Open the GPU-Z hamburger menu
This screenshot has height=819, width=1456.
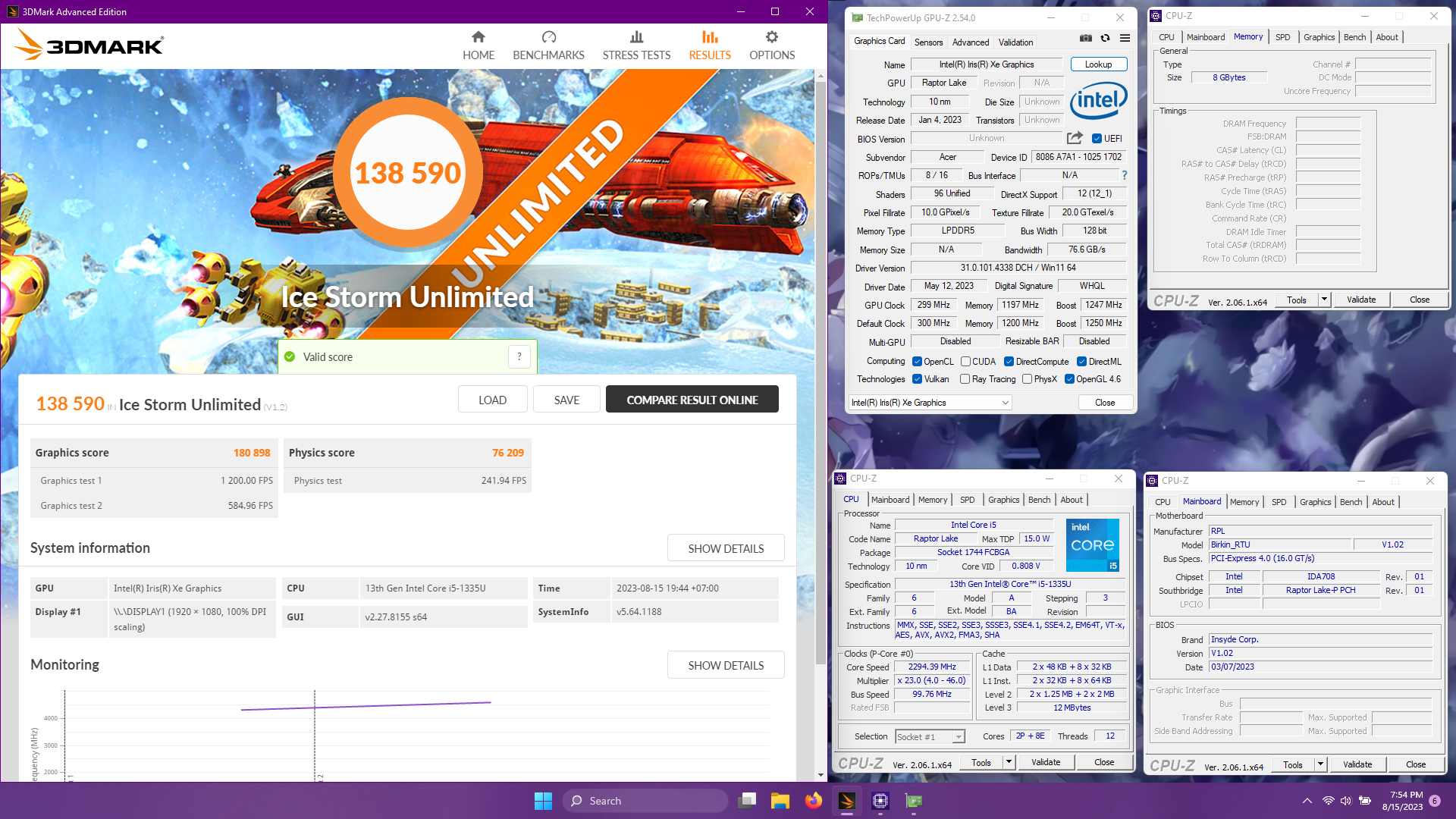(1125, 38)
